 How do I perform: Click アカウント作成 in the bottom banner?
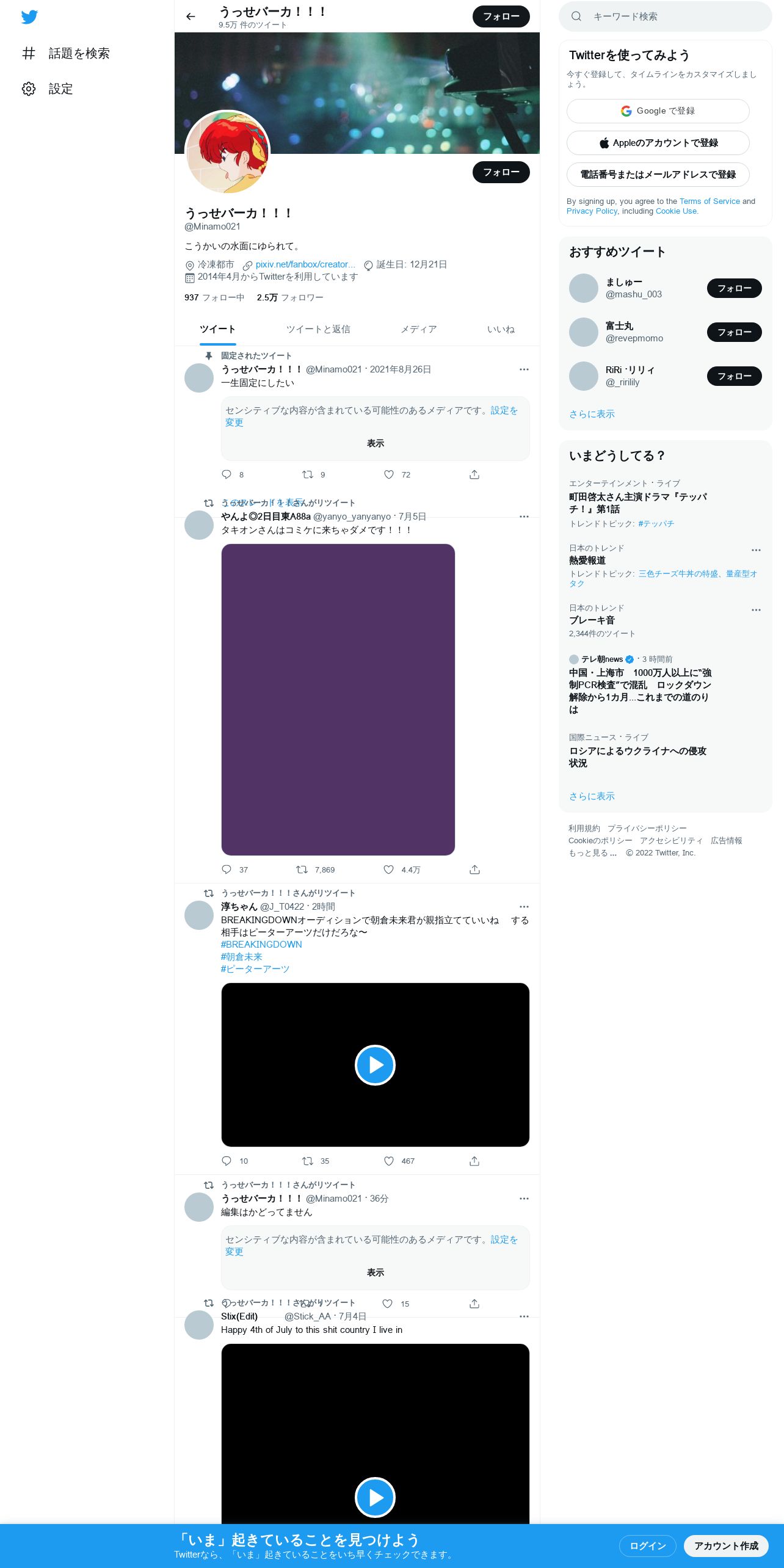point(726,1546)
